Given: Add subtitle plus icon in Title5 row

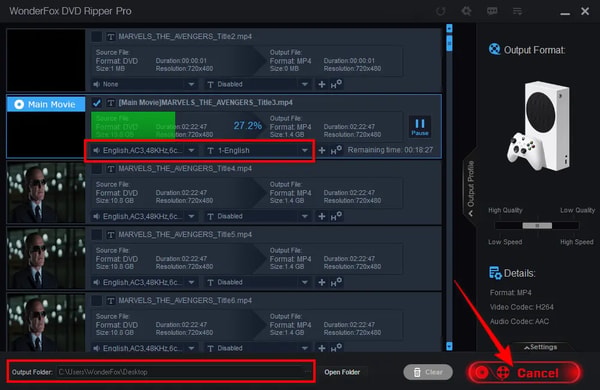Looking at the screenshot, I should pyautogui.click(x=322, y=282).
